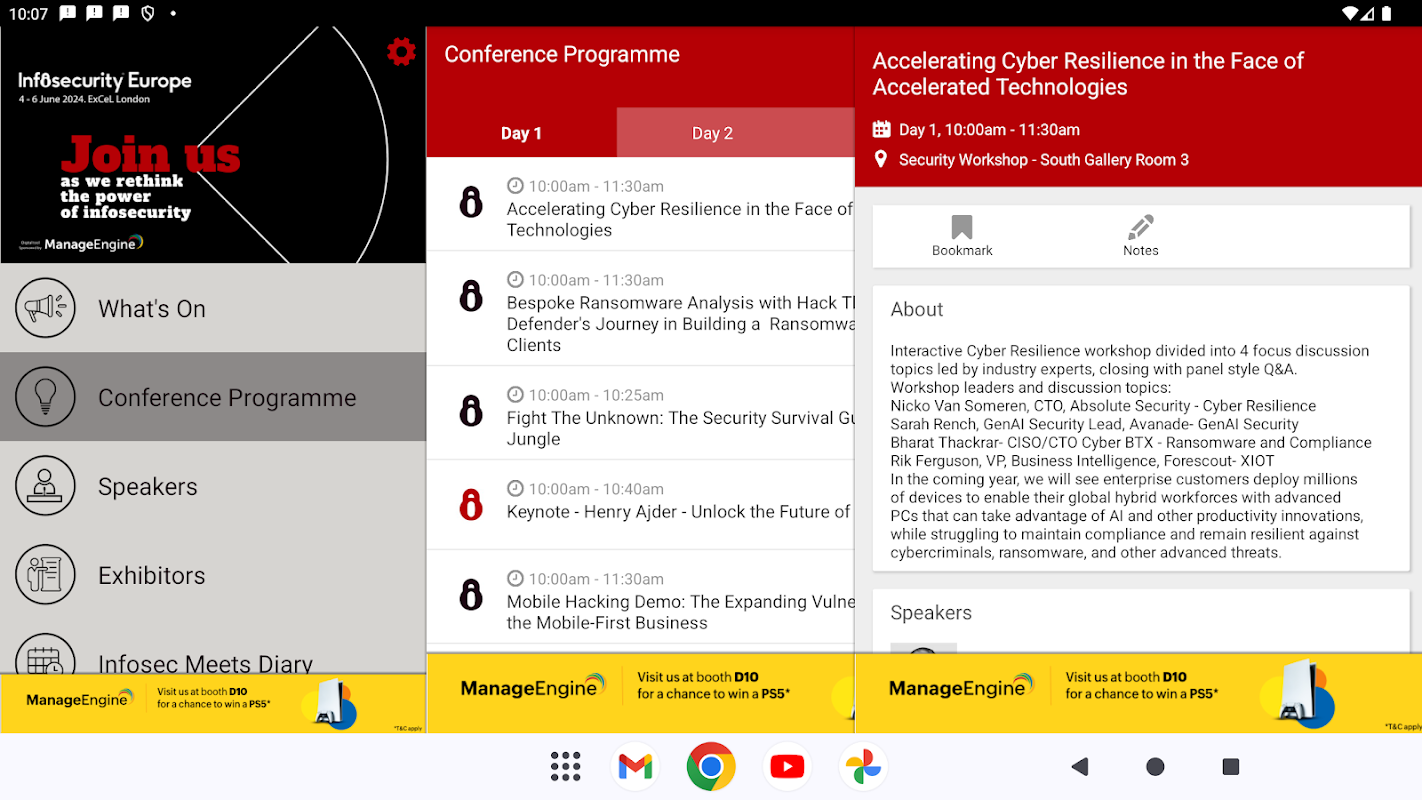Tap the What's On megaphone icon
The image size is (1422, 800).
pos(45,308)
